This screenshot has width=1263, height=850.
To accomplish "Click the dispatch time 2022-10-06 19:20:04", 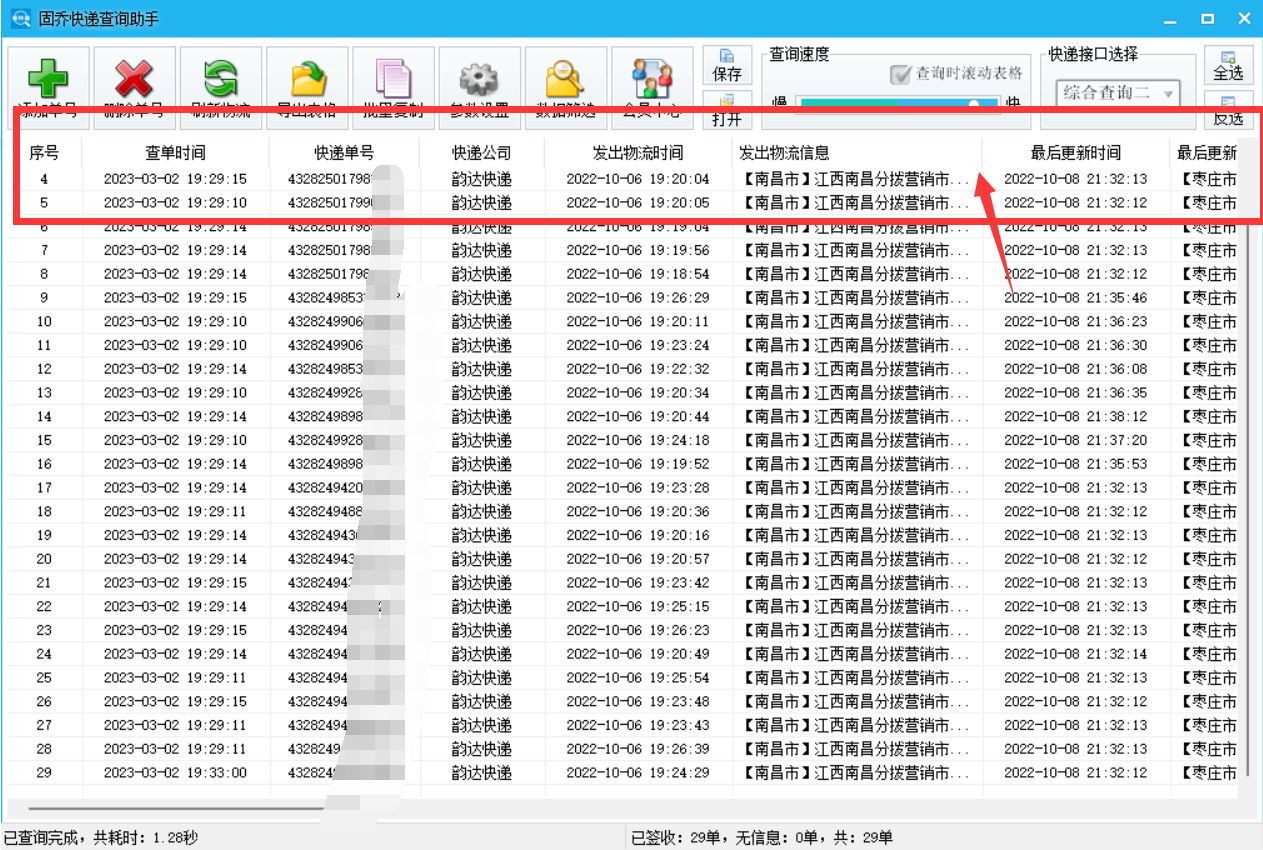I will click(638, 179).
